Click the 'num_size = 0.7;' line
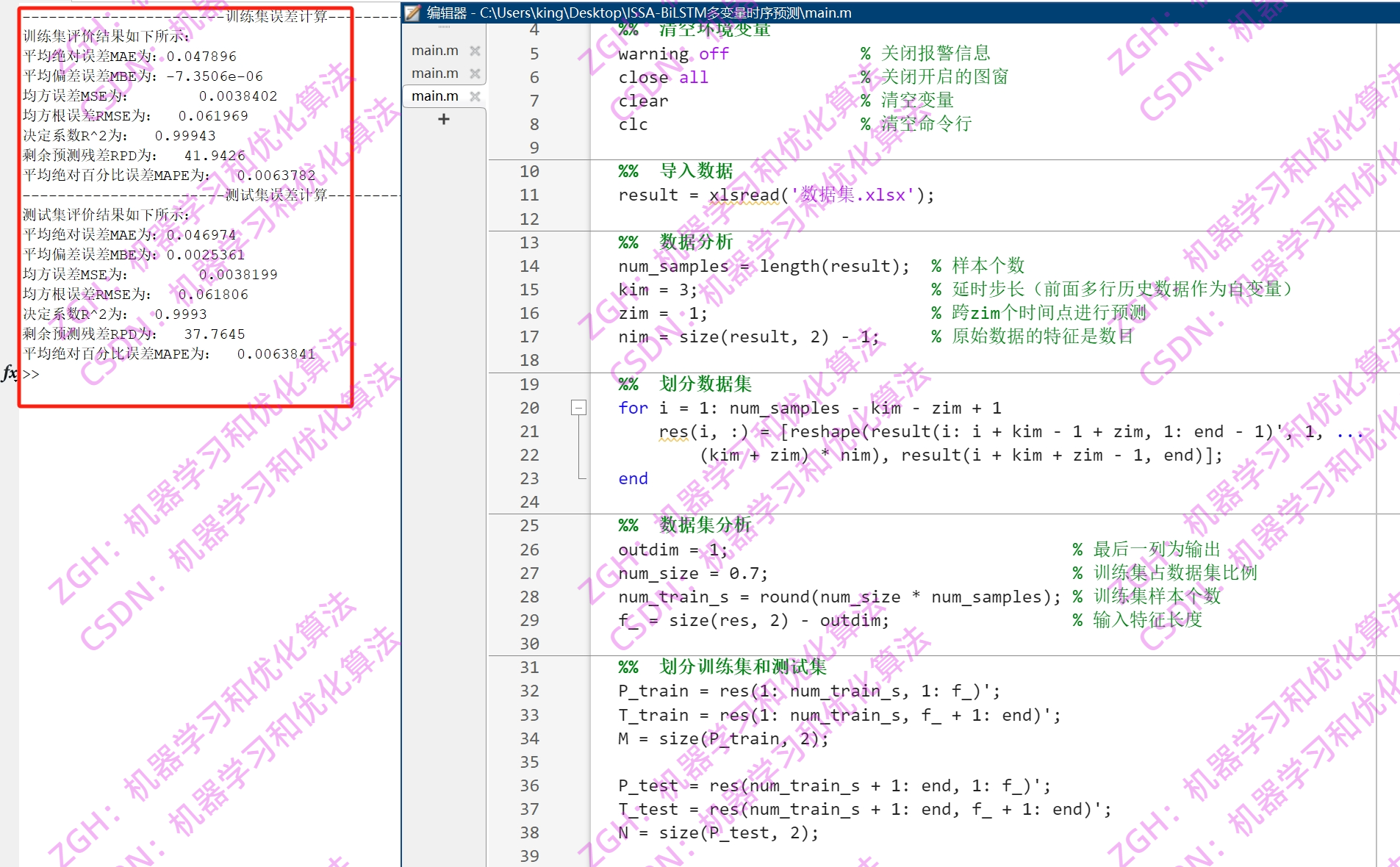 tap(693, 573)
